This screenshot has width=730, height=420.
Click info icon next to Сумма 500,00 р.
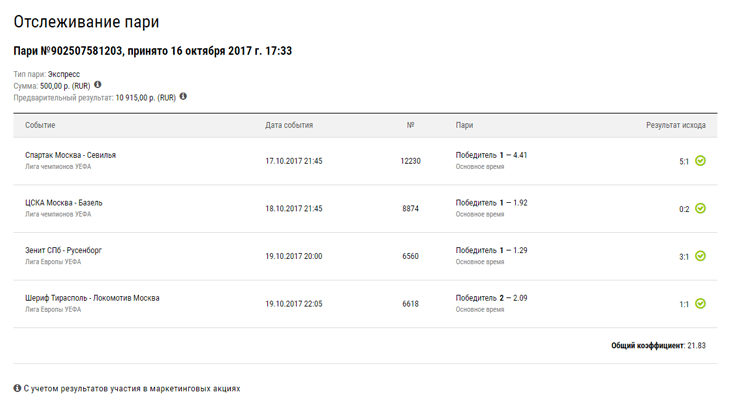[x=97, y=85]
